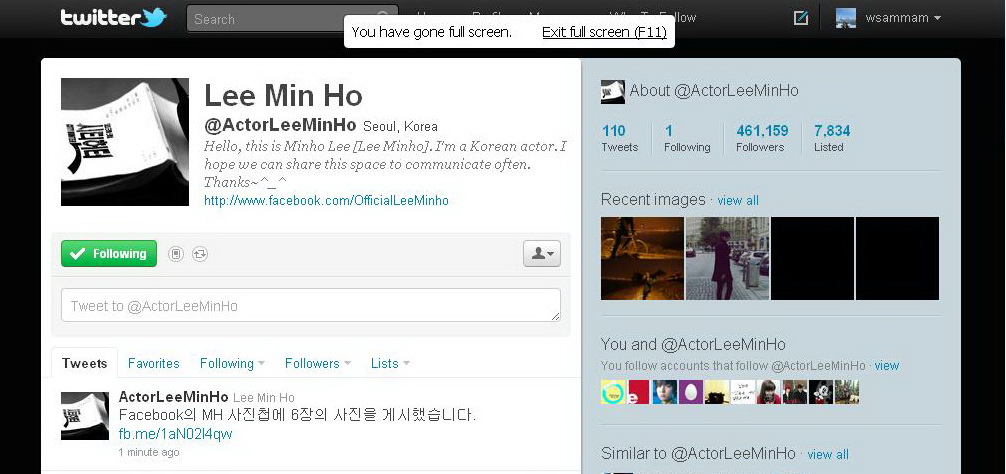The image size is (1006, 474).
Task: Click the white handwriting follower avatar
Action: click(743, 392)
